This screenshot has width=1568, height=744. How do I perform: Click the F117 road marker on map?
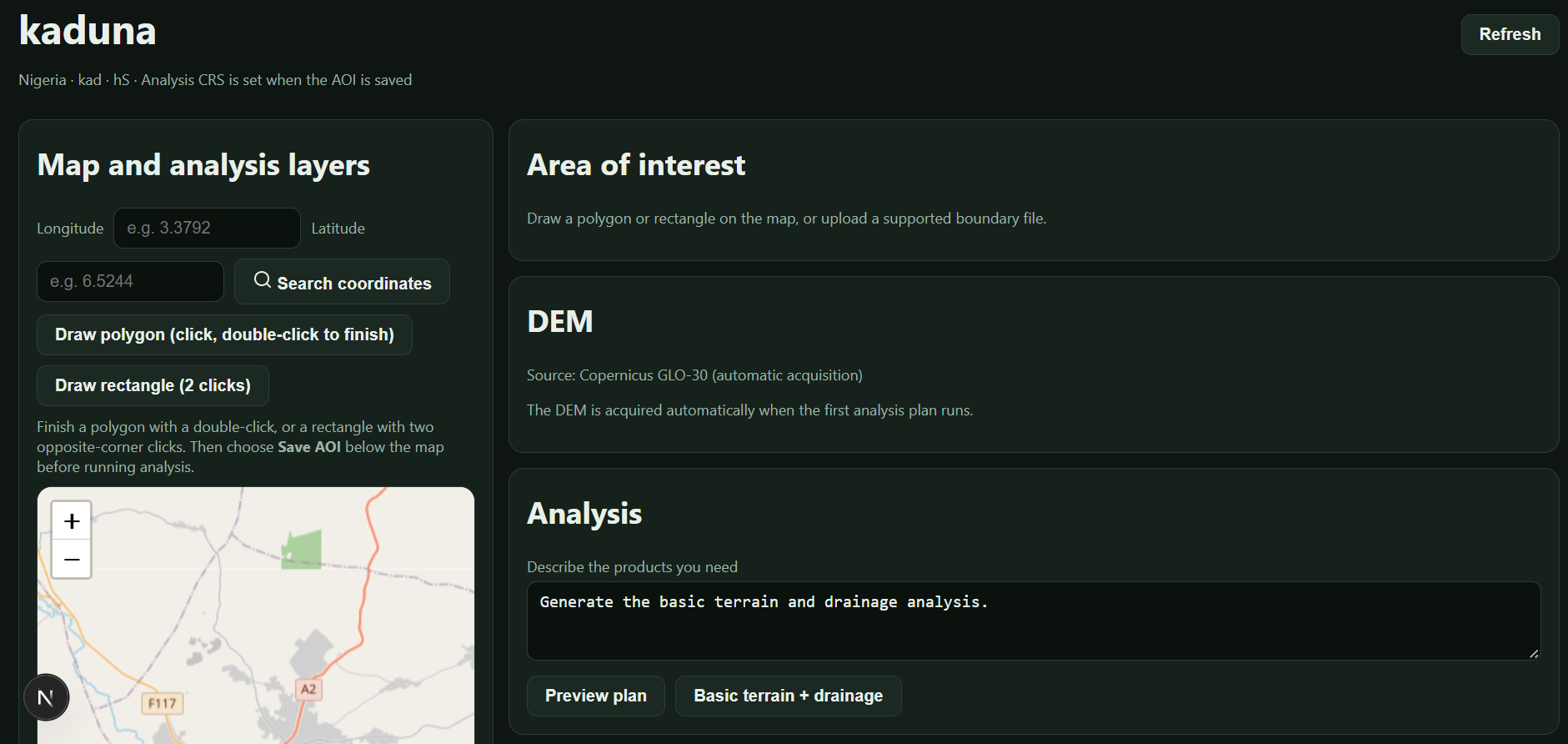point(163,703)
